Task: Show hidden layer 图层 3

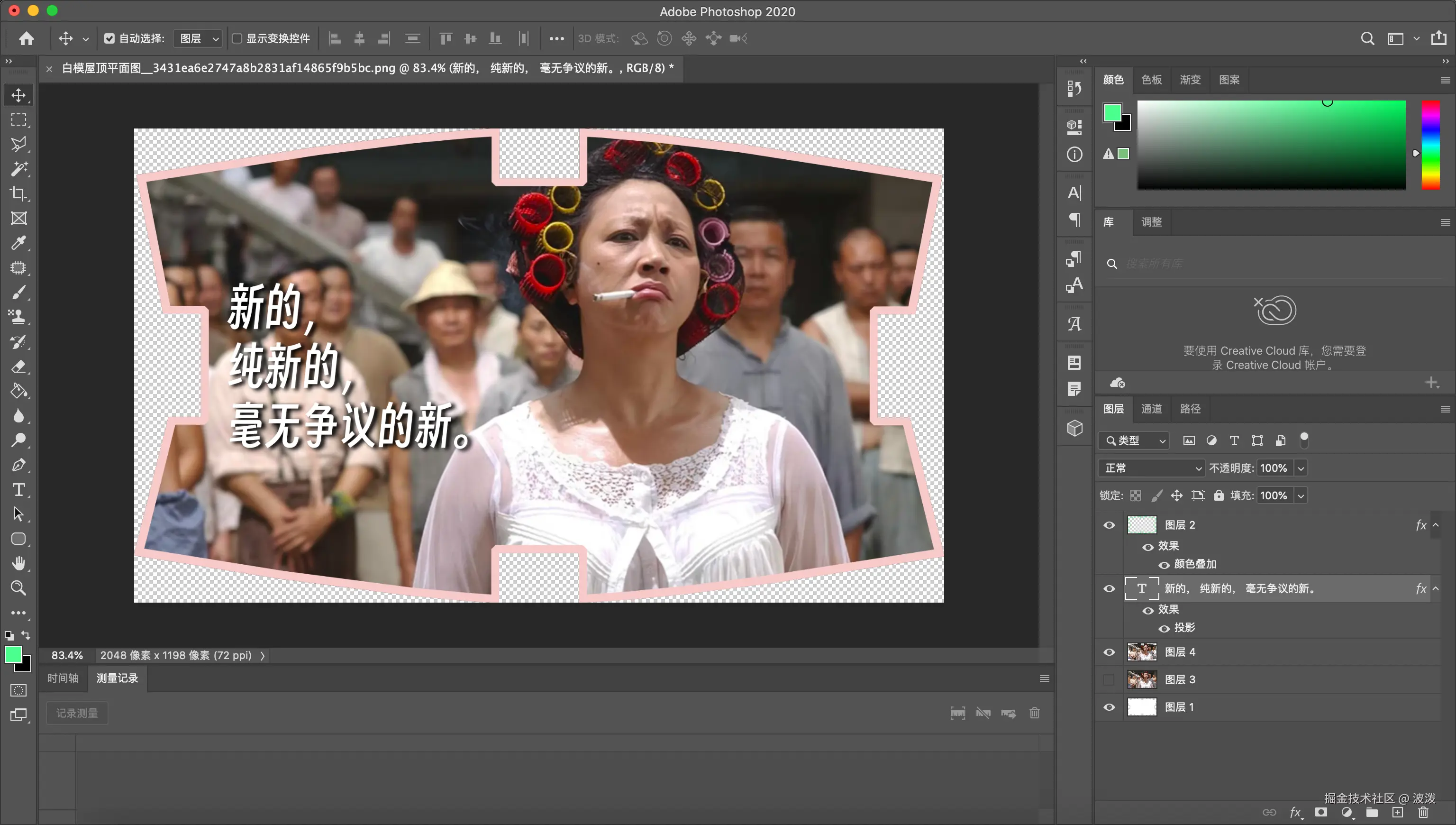Action: coord(1109,679)
